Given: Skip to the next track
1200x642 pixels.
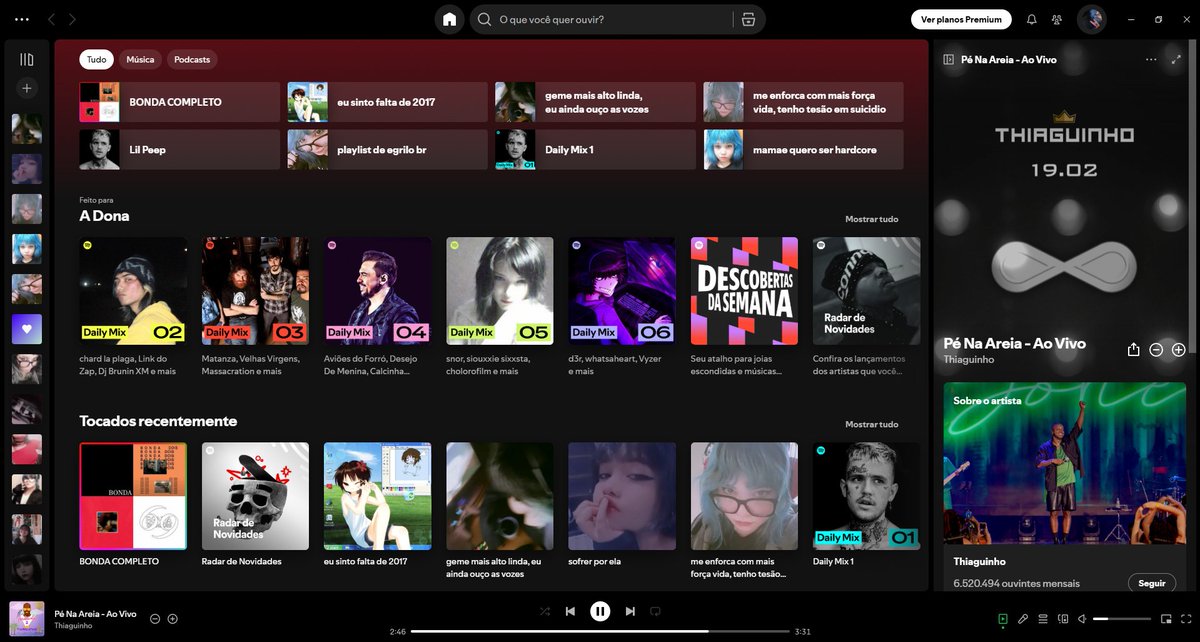Looking at the screenshot, I should pyautogui.click(x=630, y=611).
